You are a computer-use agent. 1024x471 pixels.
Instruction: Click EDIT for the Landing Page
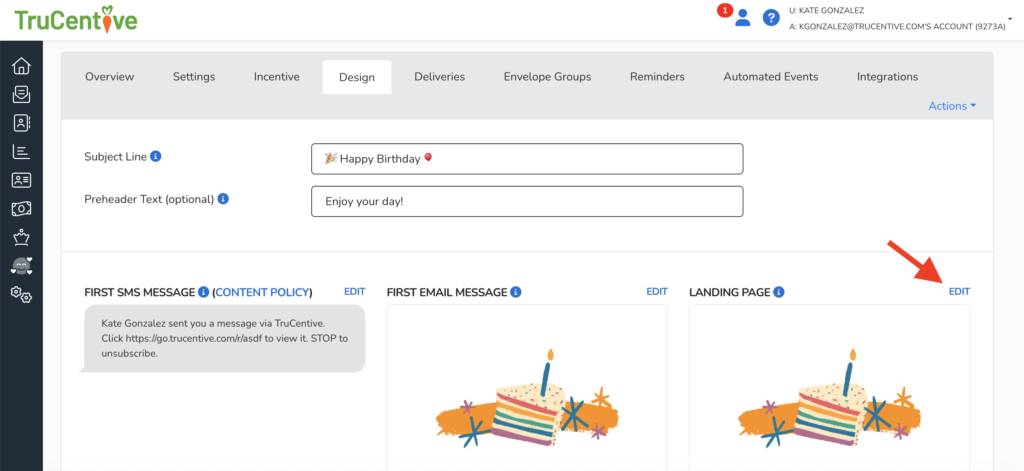point(959,292)
